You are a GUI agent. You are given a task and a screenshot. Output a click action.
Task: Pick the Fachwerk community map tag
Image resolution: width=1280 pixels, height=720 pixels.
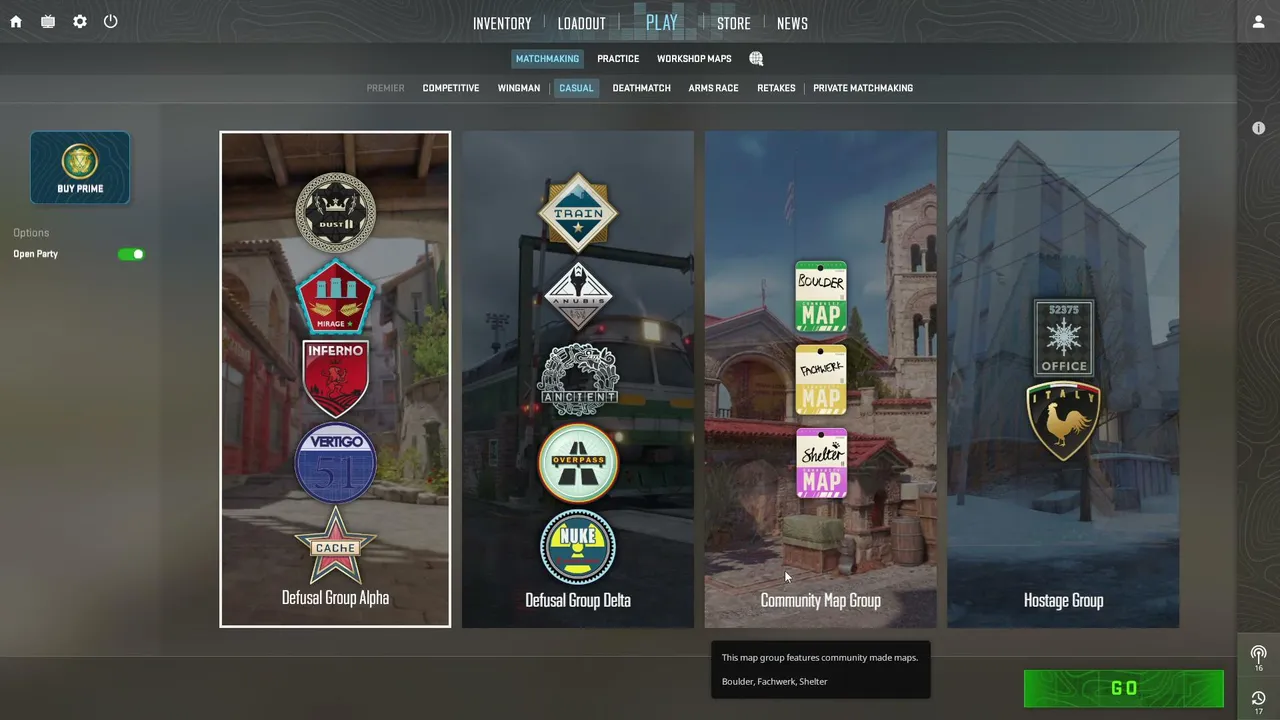(x=821, y=380)
